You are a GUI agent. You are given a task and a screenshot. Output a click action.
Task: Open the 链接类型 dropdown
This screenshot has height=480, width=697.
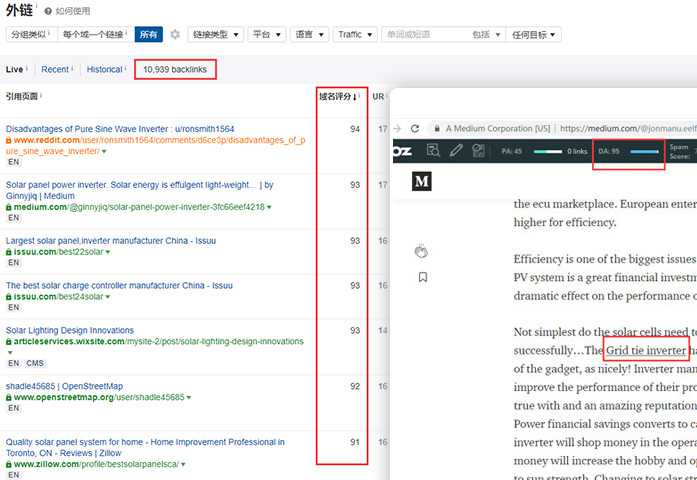pyautogui.click(x=216, y=34)
